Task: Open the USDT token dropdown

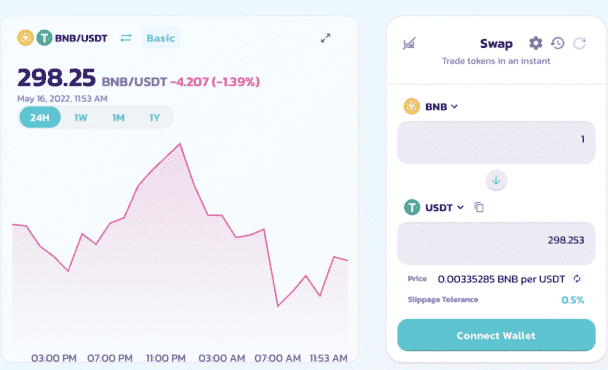Action: (444, 207)
